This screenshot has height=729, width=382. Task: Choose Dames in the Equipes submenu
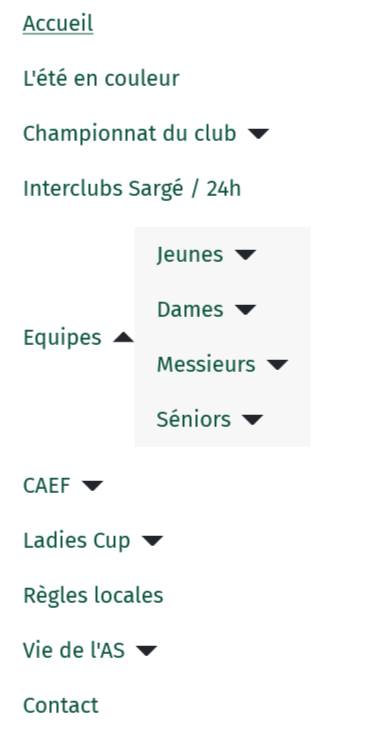tap(190, 310)
